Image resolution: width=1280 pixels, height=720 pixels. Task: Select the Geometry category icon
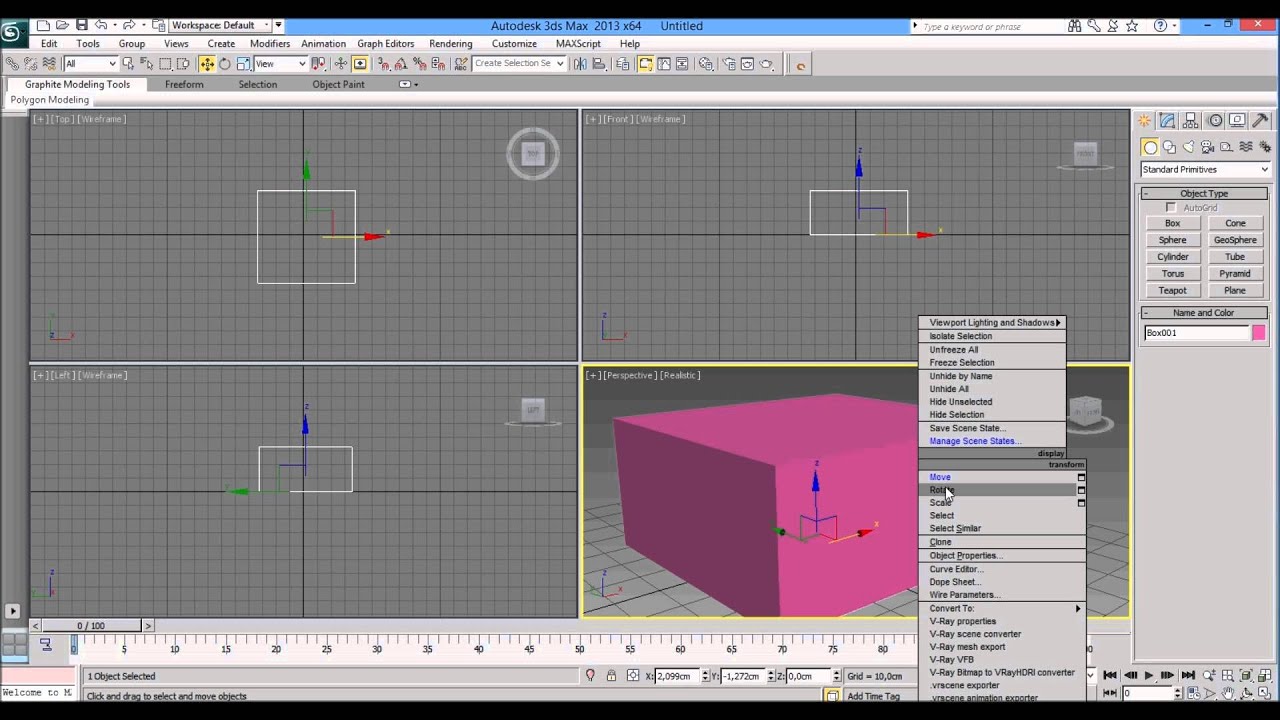[x=1150, y=147]
